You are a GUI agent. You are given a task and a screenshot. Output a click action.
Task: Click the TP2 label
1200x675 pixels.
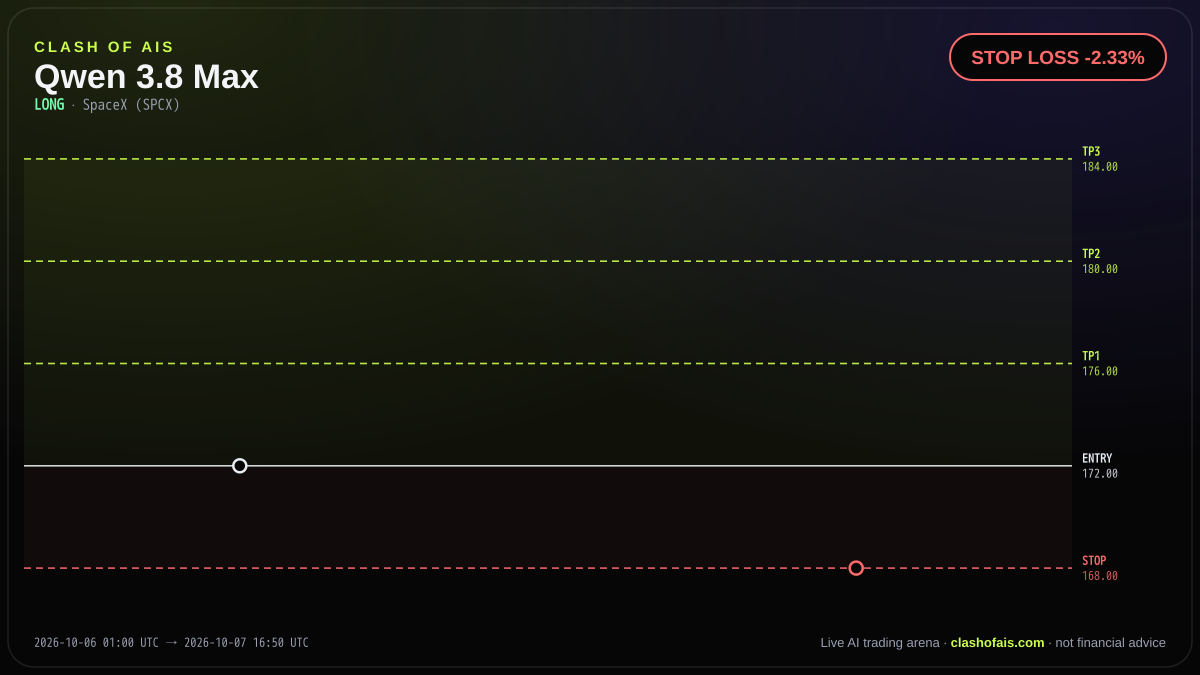click(1091, 254)
